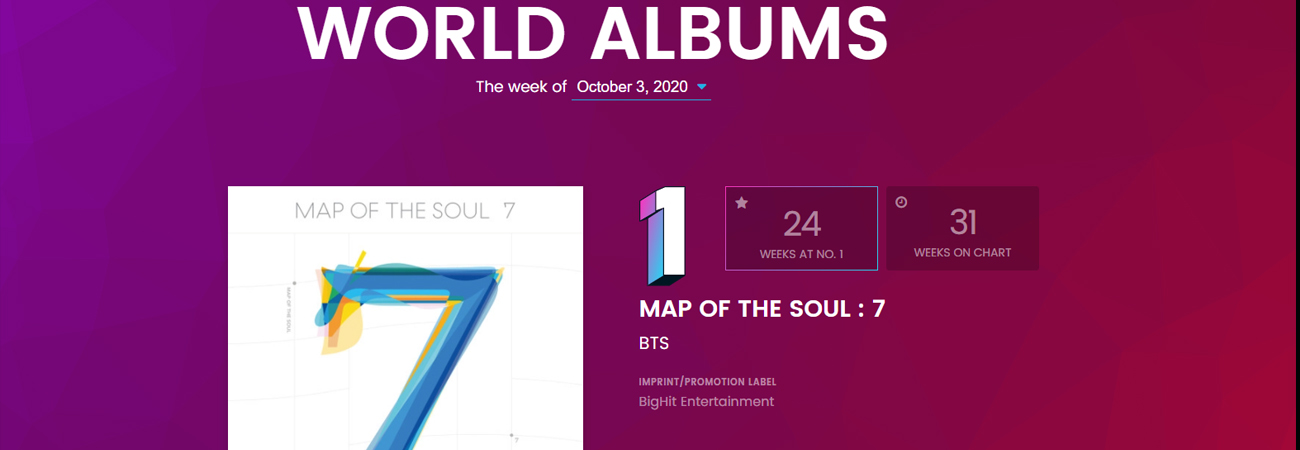
Task: Click the "The week of" label text
Action: tap(520, 87)
